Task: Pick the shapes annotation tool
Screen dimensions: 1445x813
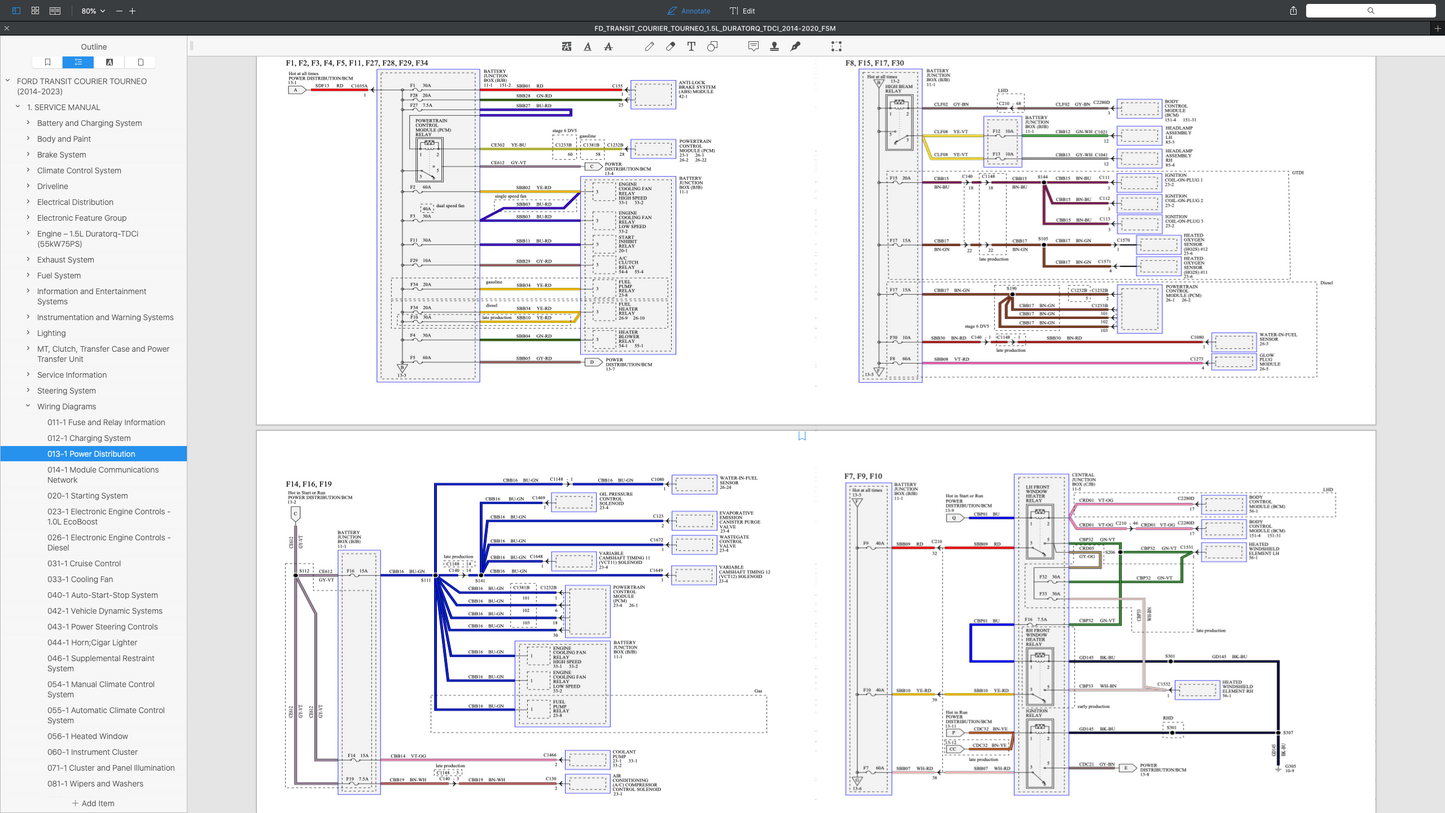Action: (x=712, y=46)
